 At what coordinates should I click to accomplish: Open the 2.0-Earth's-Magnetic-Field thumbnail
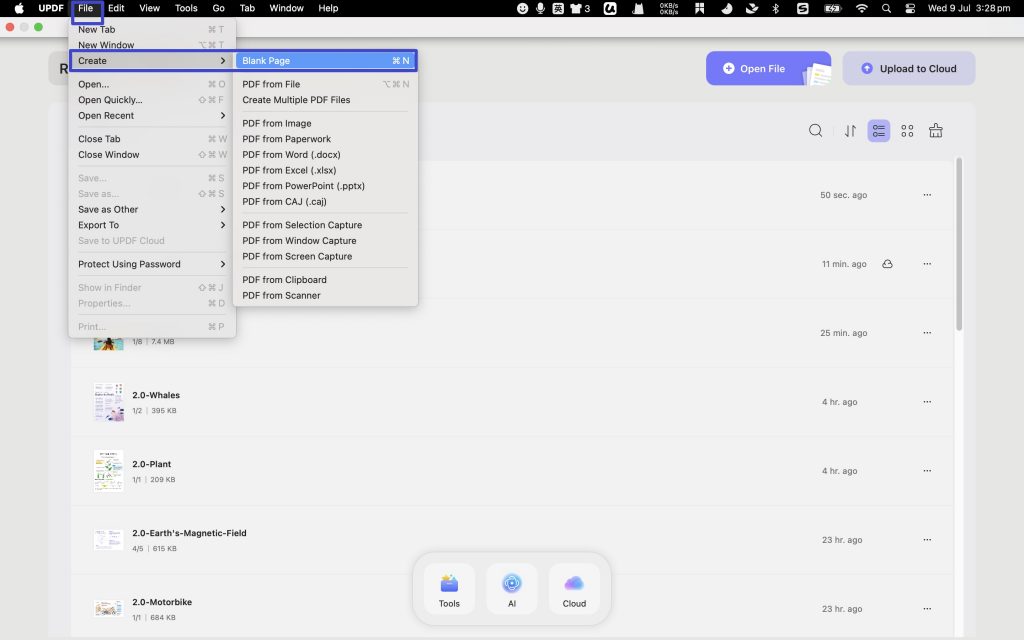tap(108, 539)
